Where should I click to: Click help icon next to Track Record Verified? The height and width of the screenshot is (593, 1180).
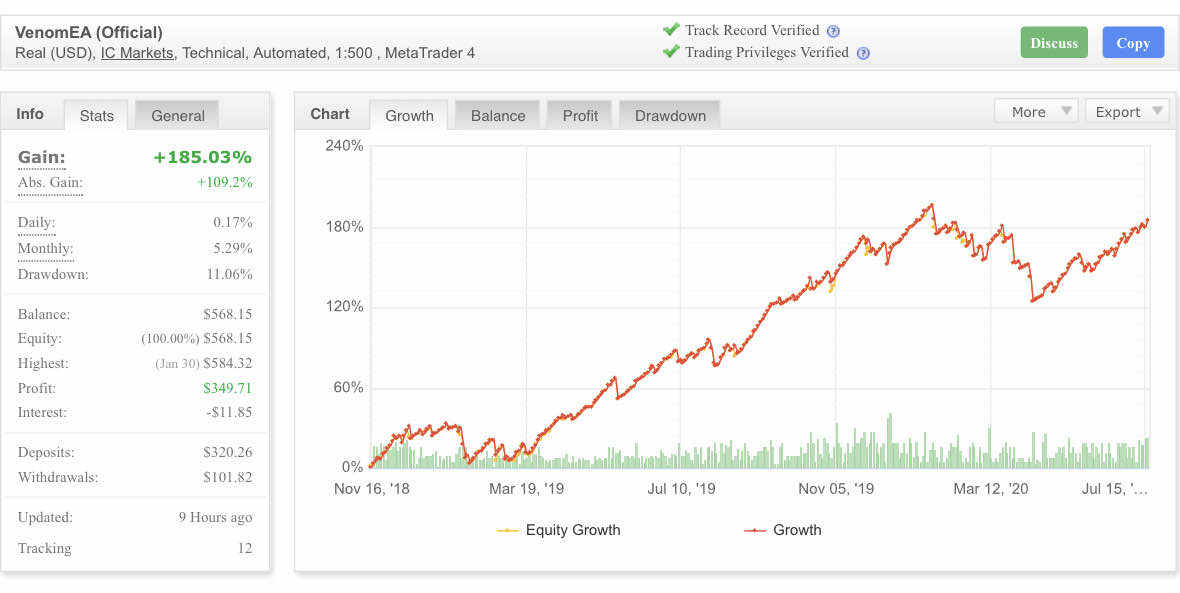(x=833, y=31)
